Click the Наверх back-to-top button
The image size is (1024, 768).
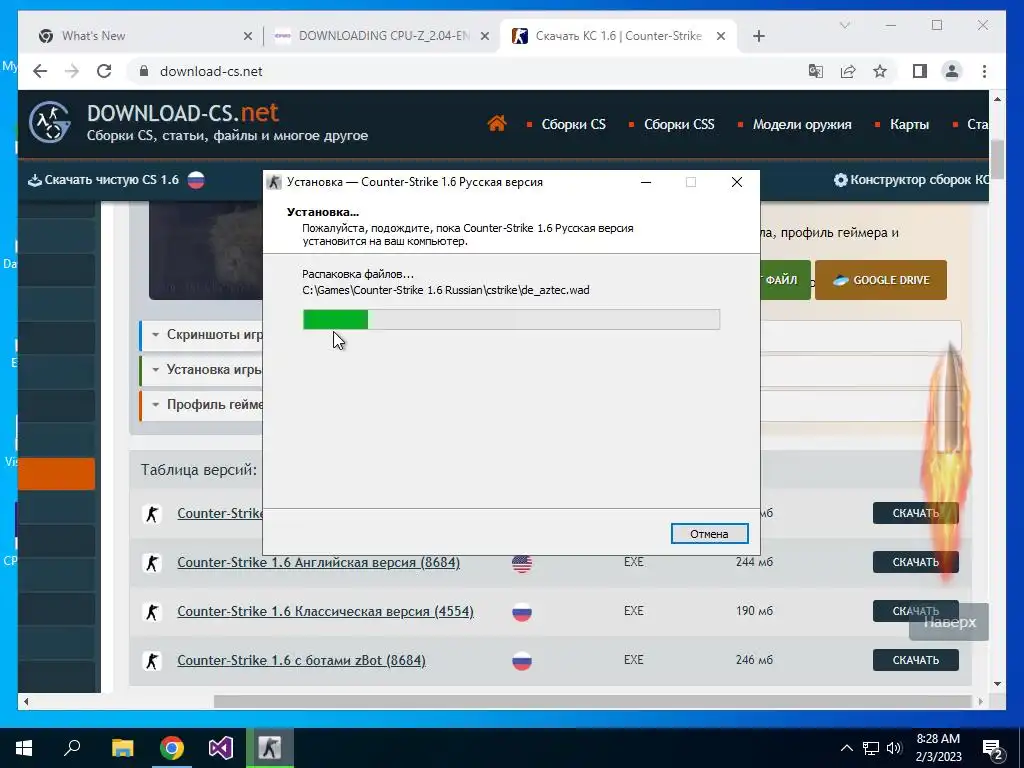[x=949, y=622]
